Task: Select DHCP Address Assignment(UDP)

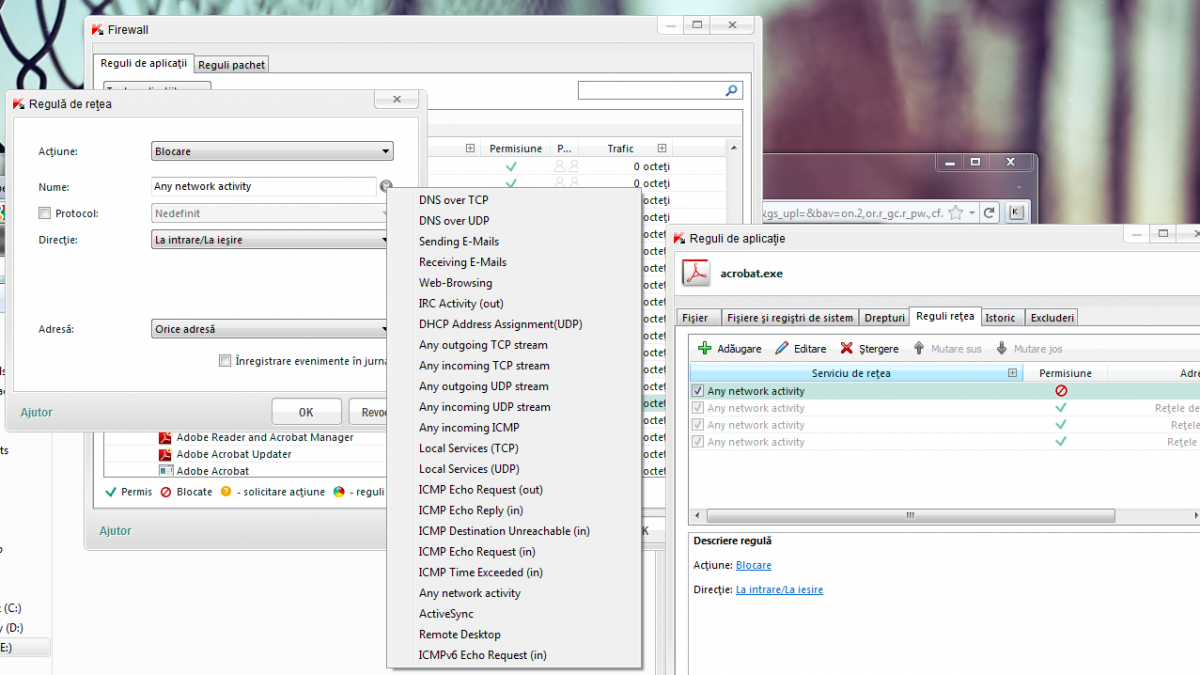Action: tap(500, 324)
